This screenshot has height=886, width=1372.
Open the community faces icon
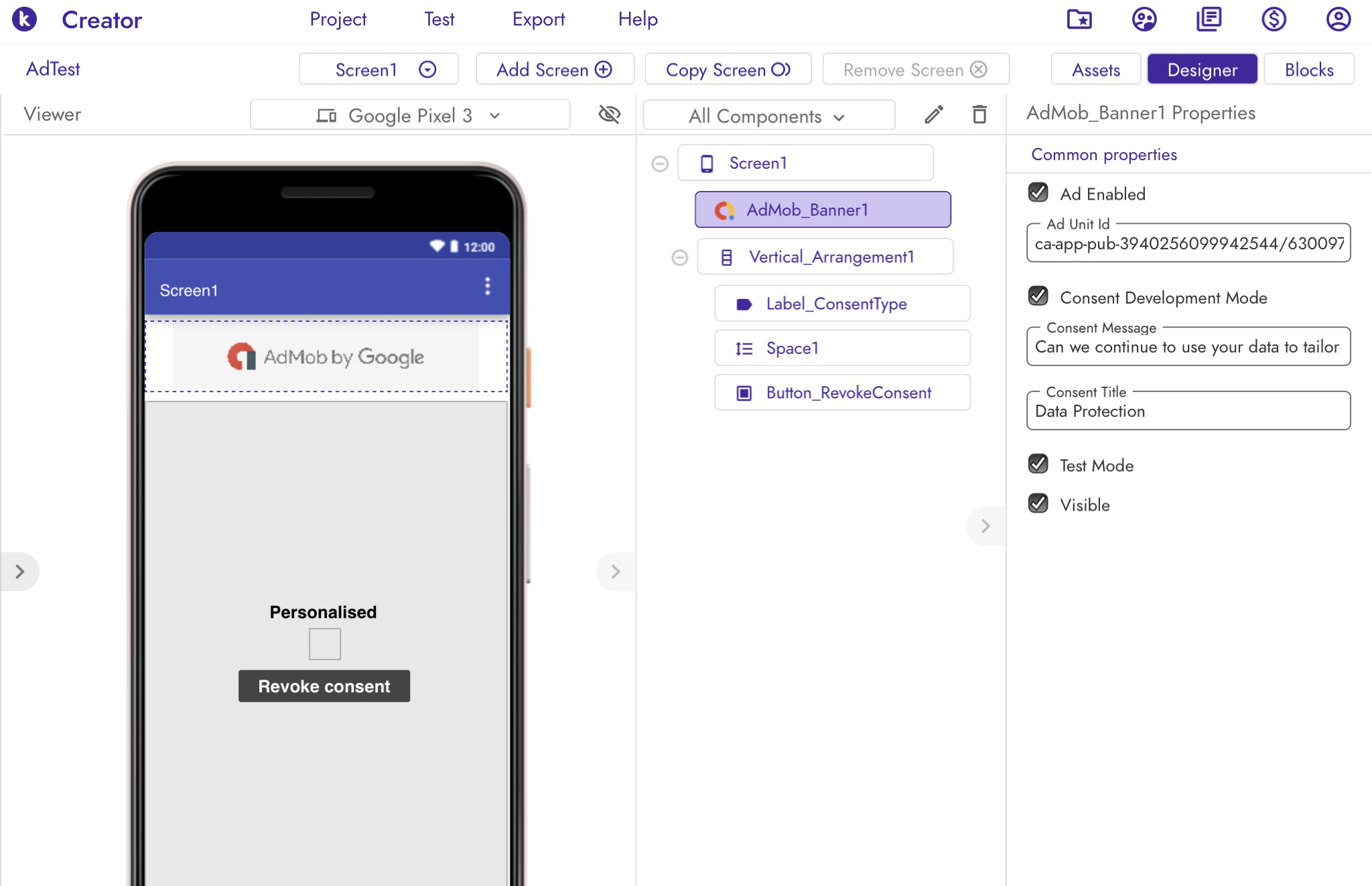coord(1144,19)
